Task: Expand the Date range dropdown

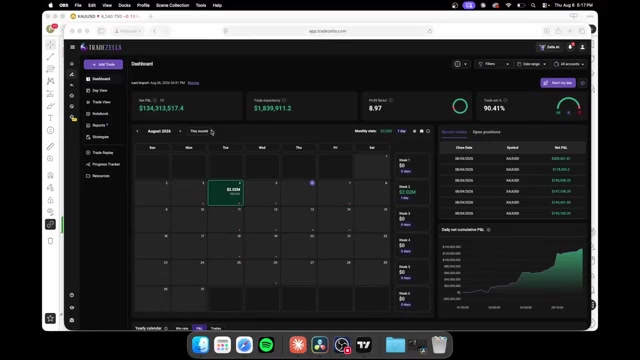Action: (x=531, y=64)
